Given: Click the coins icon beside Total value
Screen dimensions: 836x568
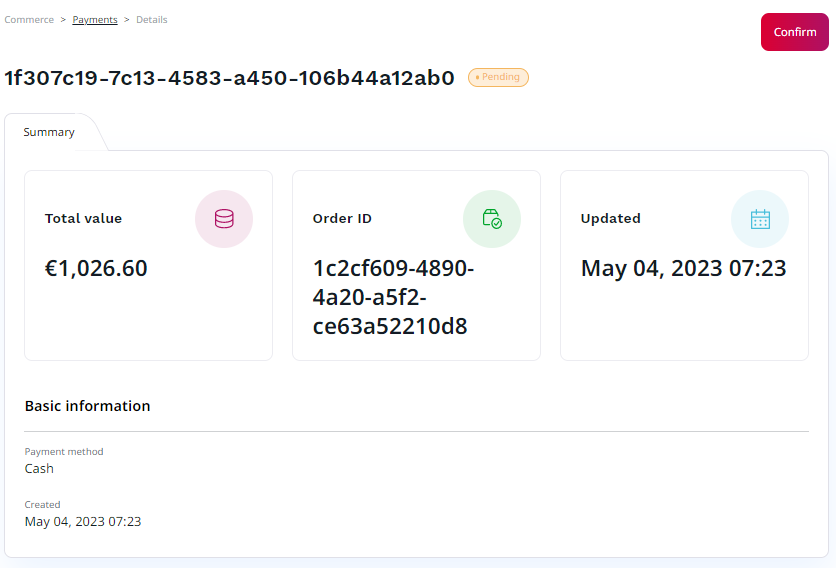Looking at the screenshot, I should [x=224, y=219].
